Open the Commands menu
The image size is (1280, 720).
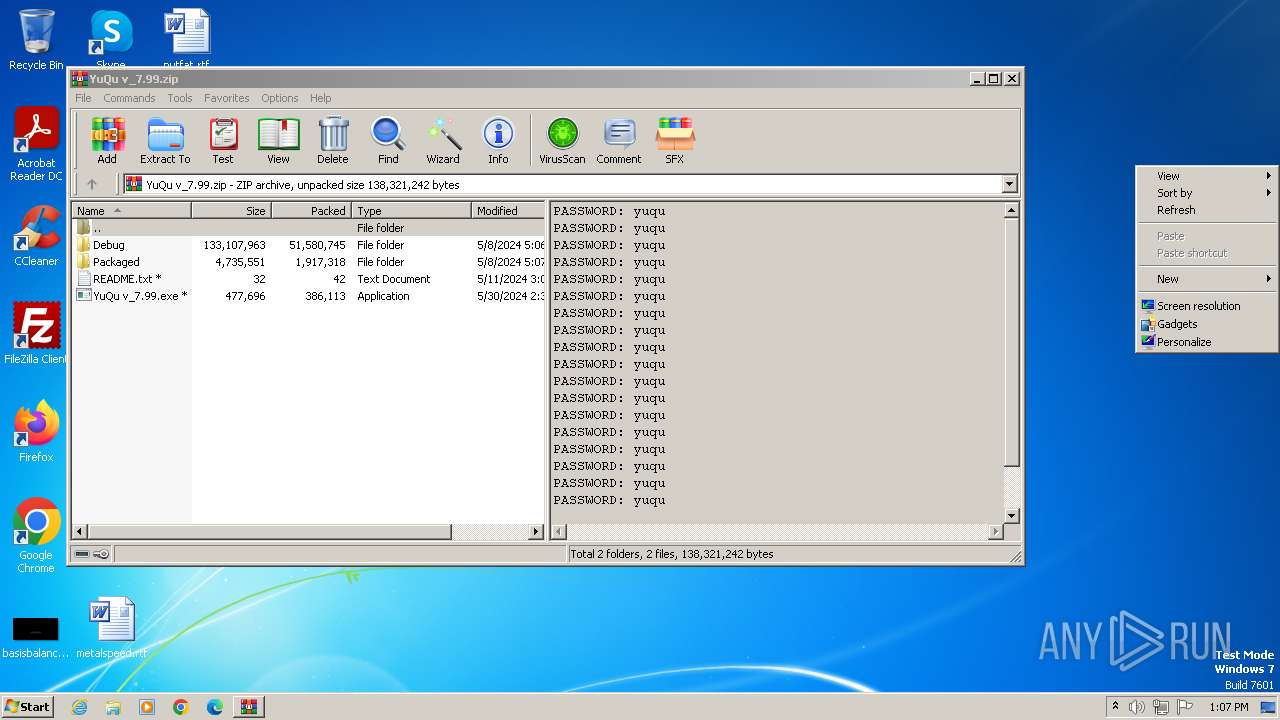point(129,98)
